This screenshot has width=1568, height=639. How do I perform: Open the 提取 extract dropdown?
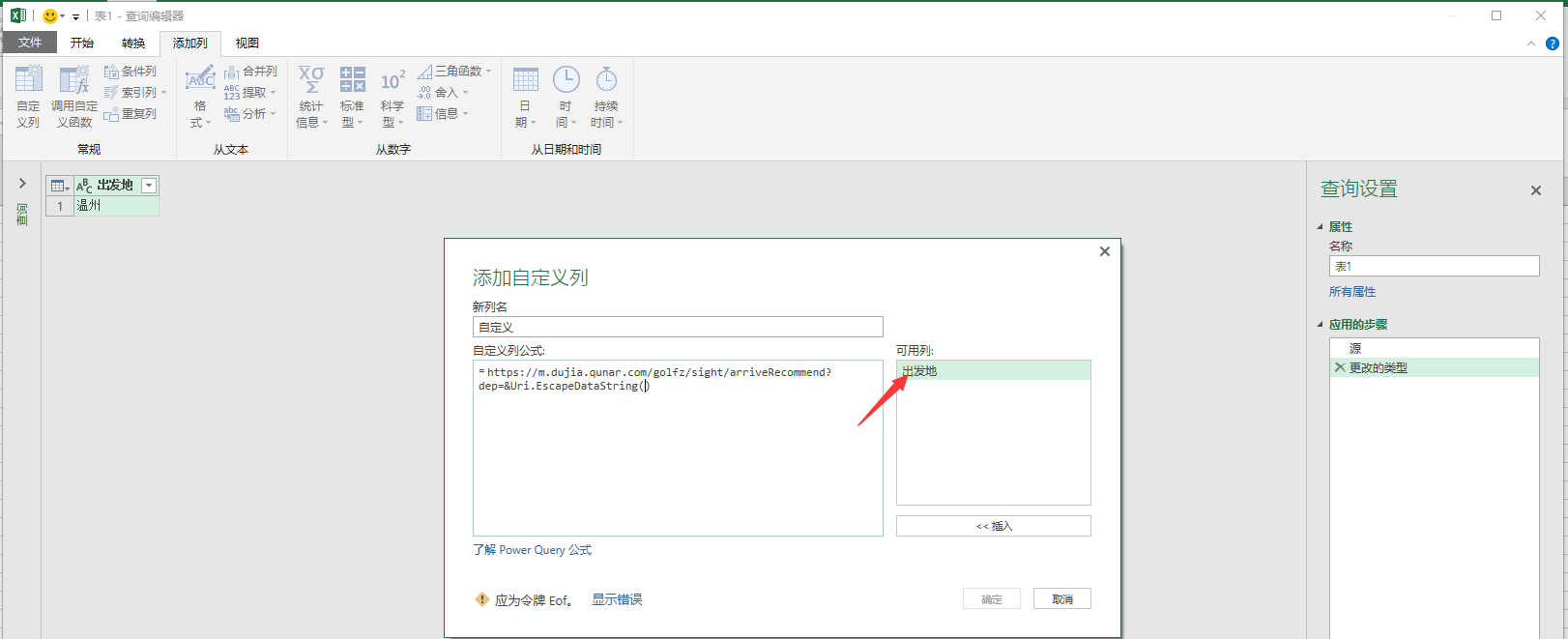pyautogui.click(x=250, y=93)
